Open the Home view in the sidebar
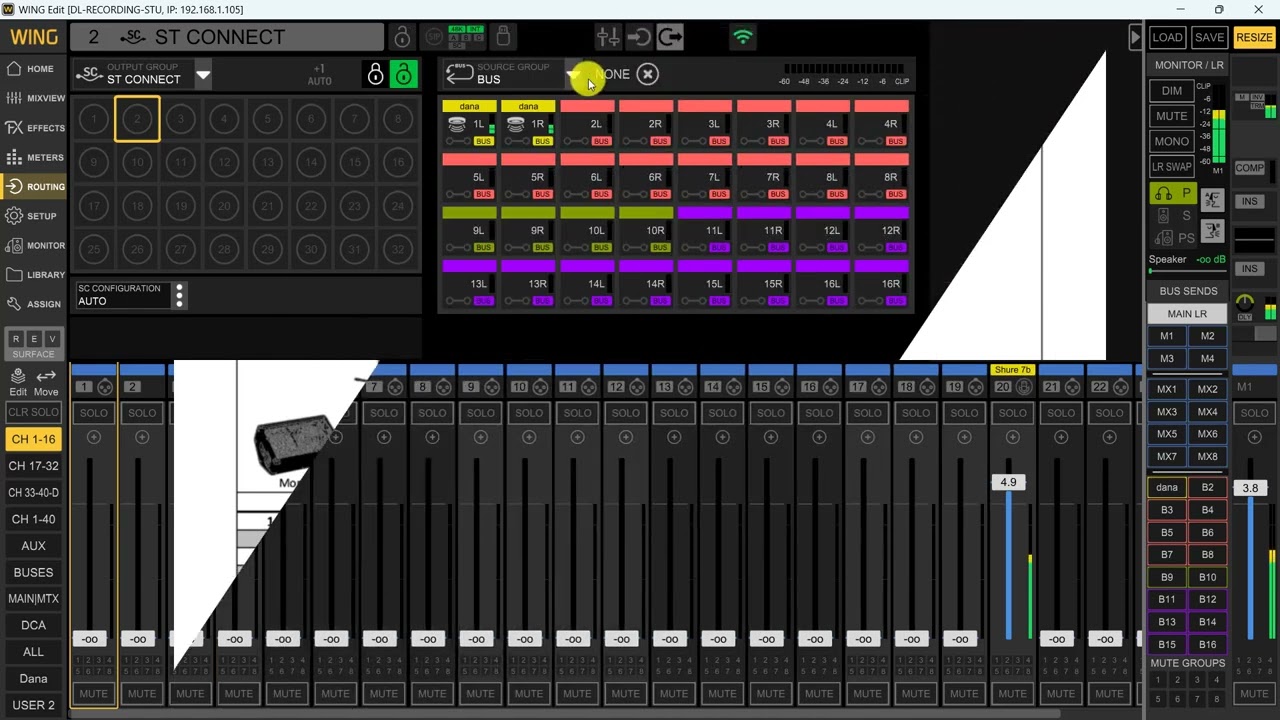Viewport: 1280px width, 720px height. 33,69
